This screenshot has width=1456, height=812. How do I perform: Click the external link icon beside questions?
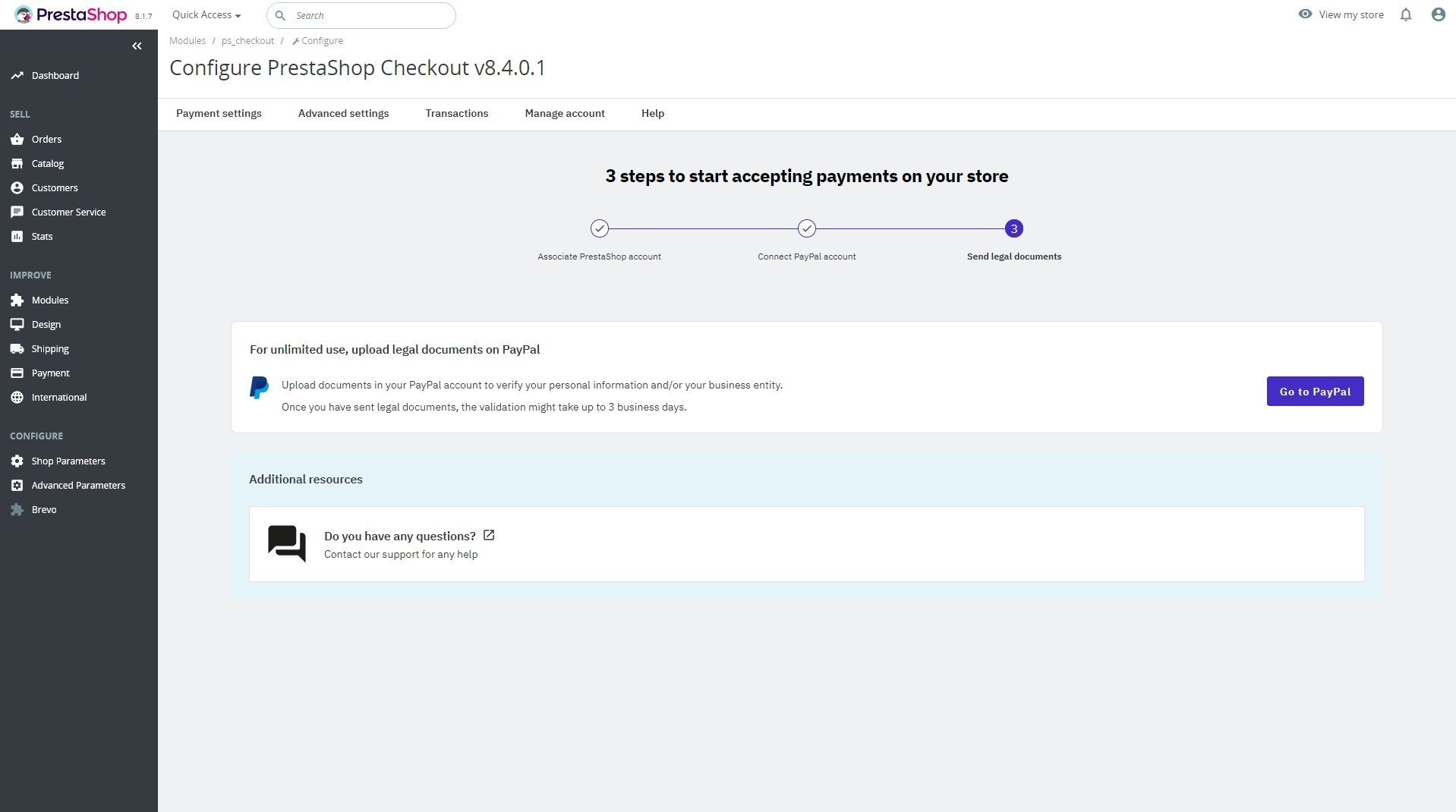(489, 536)
